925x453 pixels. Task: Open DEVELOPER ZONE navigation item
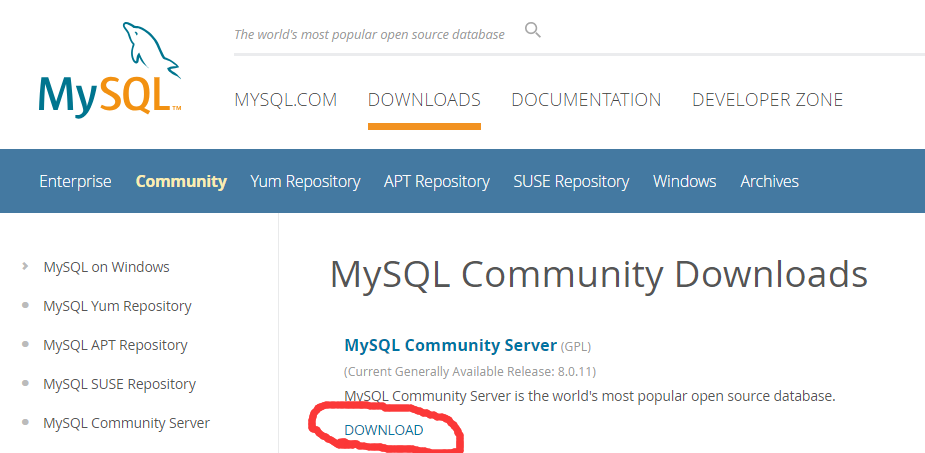click(767, 100)
